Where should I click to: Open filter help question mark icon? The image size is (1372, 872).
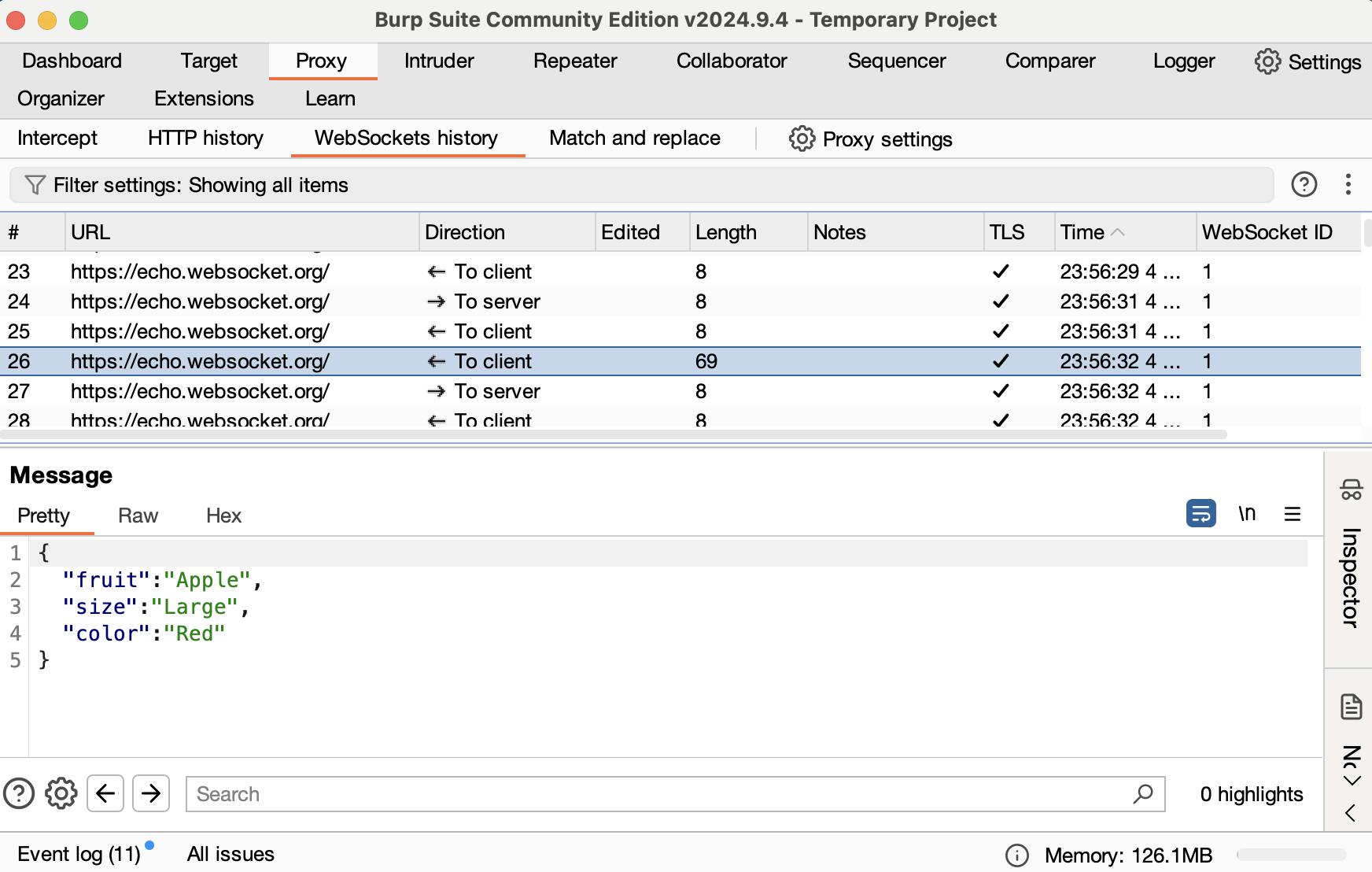pos(1304,184)
